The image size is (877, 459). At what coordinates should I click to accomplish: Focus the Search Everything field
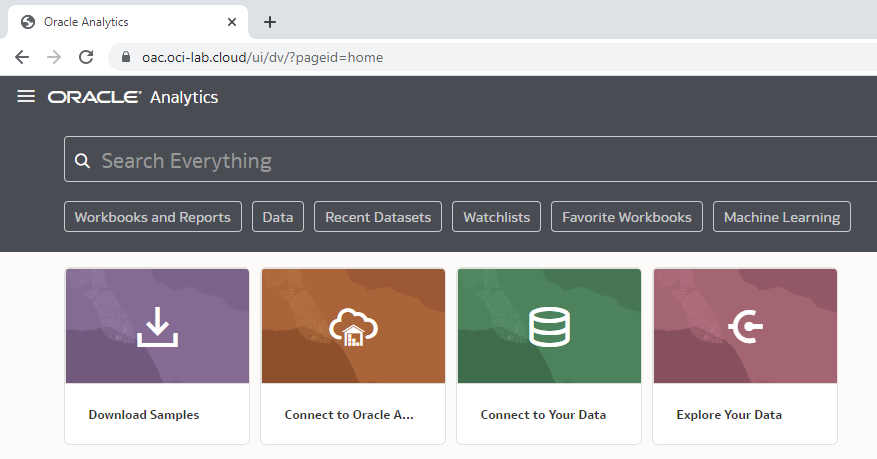480,161
